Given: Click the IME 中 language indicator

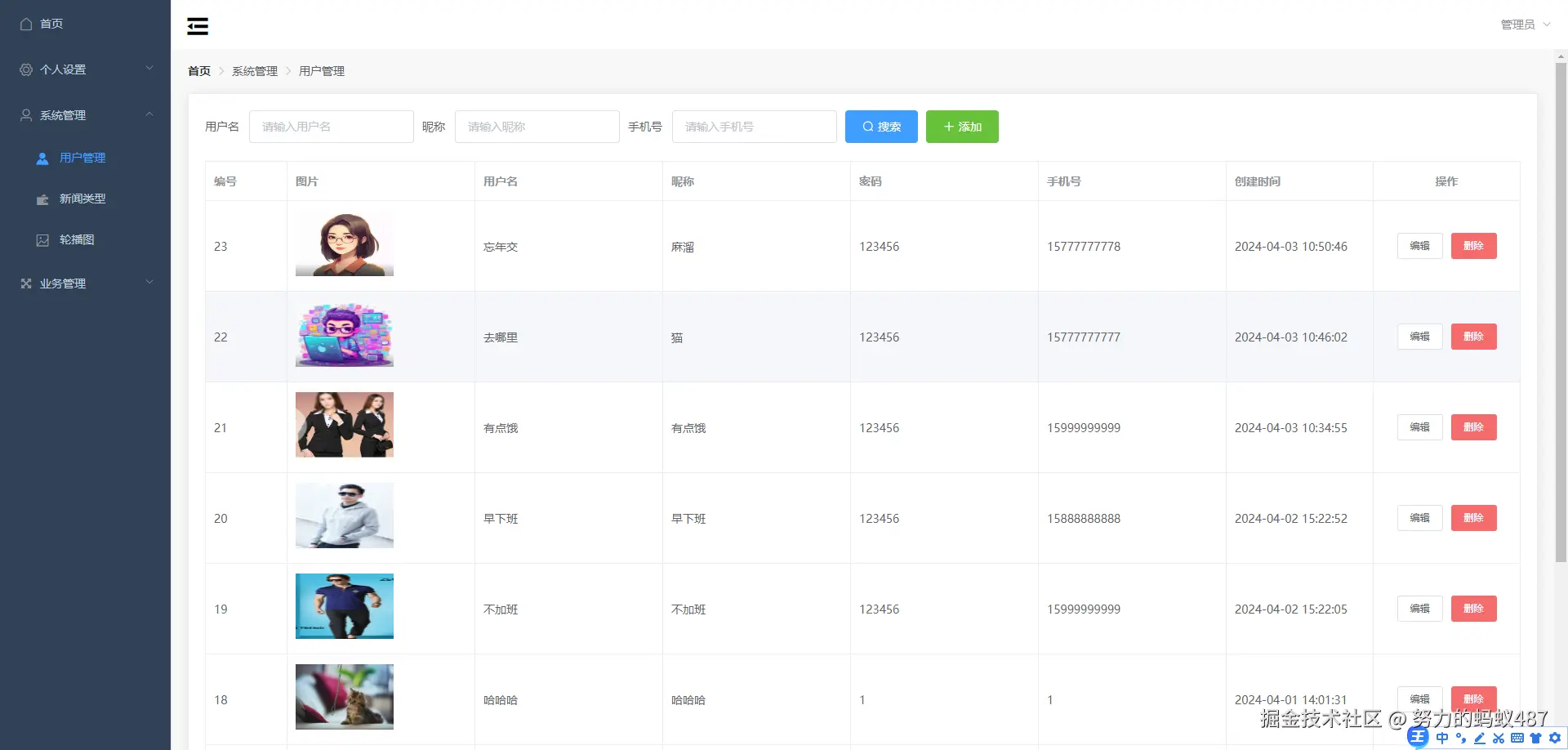Looking at the screenshot, I should click(x=1442, y=738).
